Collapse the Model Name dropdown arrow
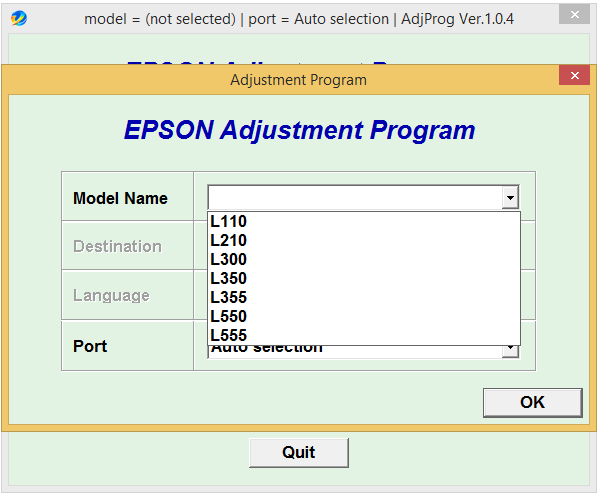Screen dimensions: 600x496 coord(510,198)
